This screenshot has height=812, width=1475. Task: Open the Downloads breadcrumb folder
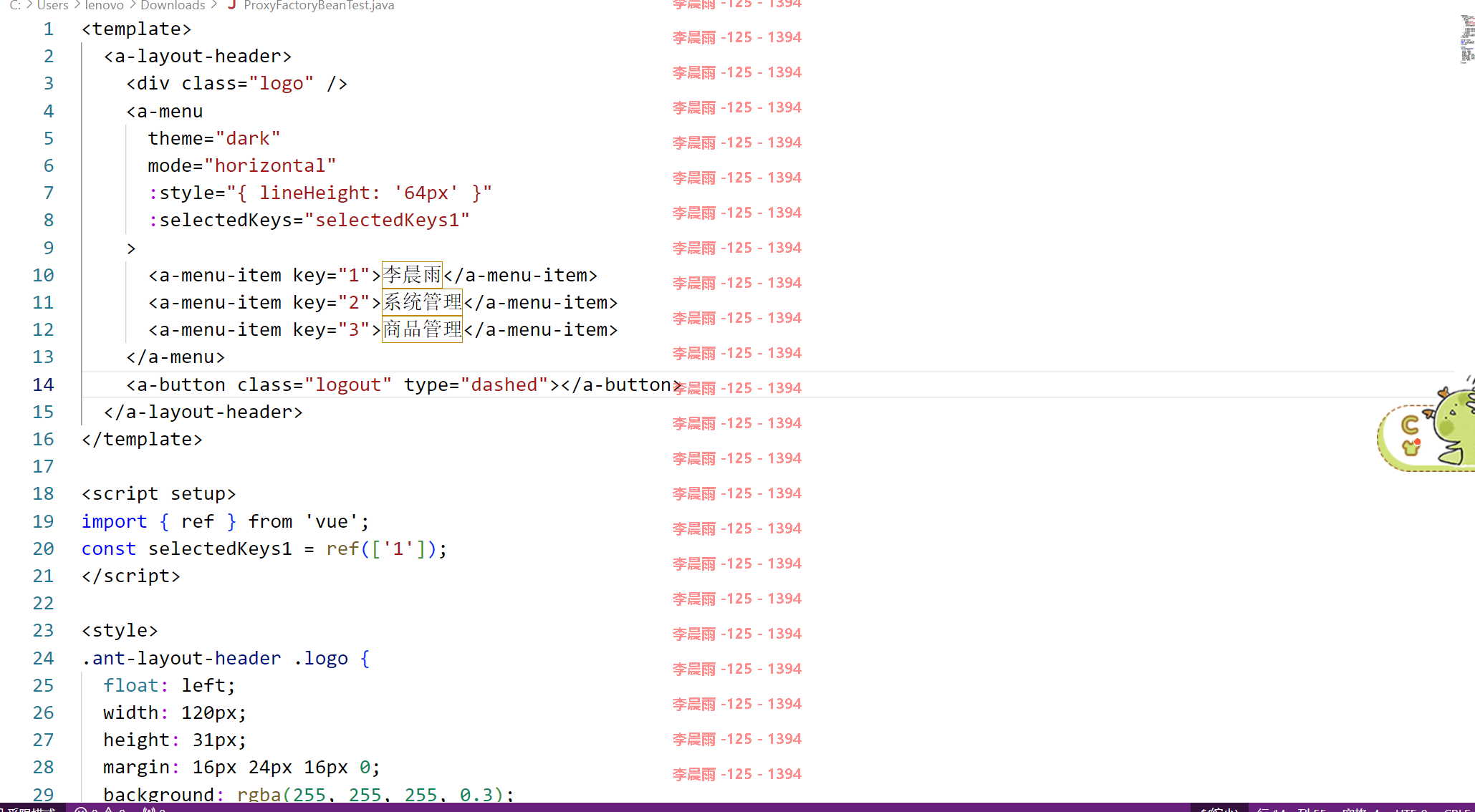pos(173,5)
